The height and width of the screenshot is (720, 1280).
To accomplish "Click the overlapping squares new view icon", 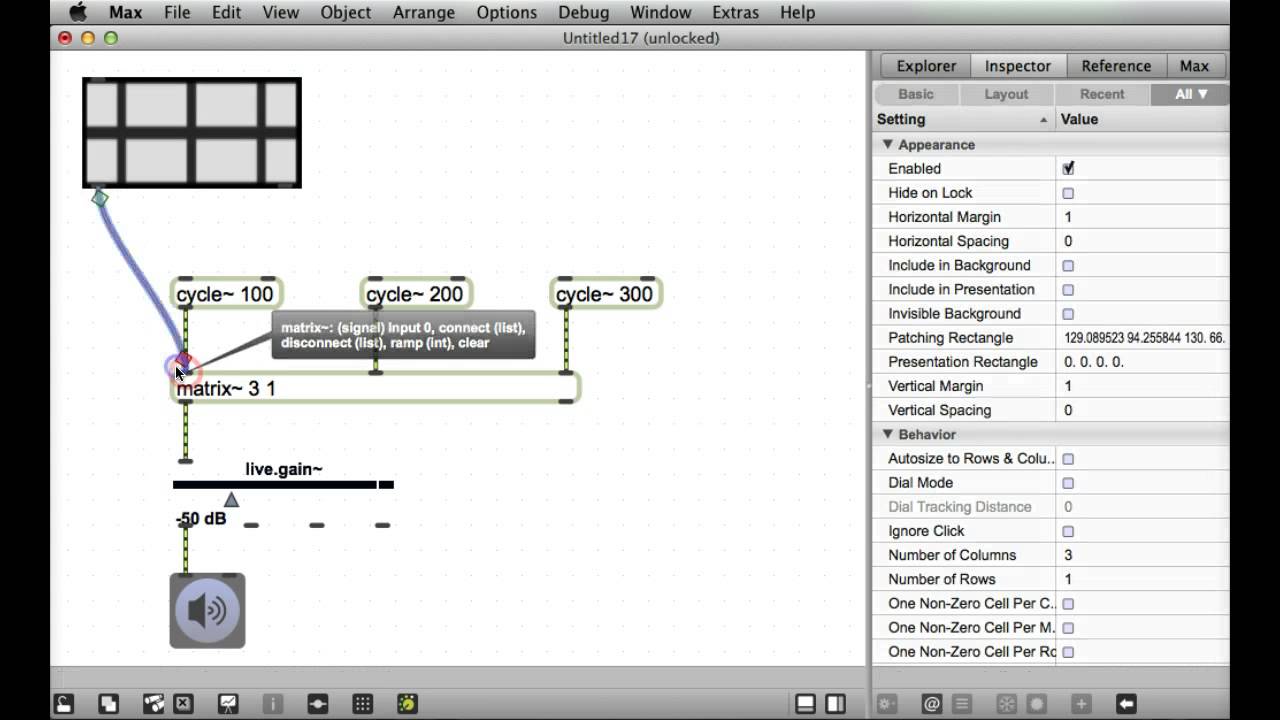I will tap(108, 704).
